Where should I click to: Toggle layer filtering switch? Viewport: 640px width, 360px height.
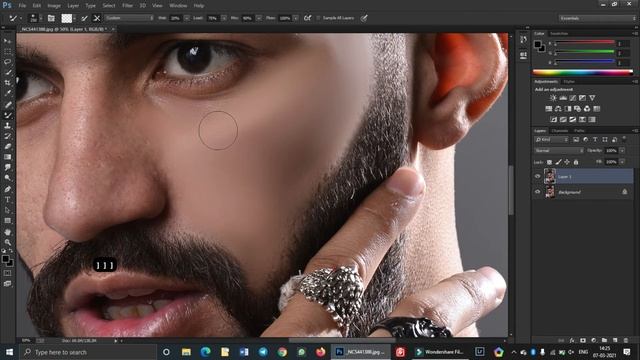click(x=624, y=139)
